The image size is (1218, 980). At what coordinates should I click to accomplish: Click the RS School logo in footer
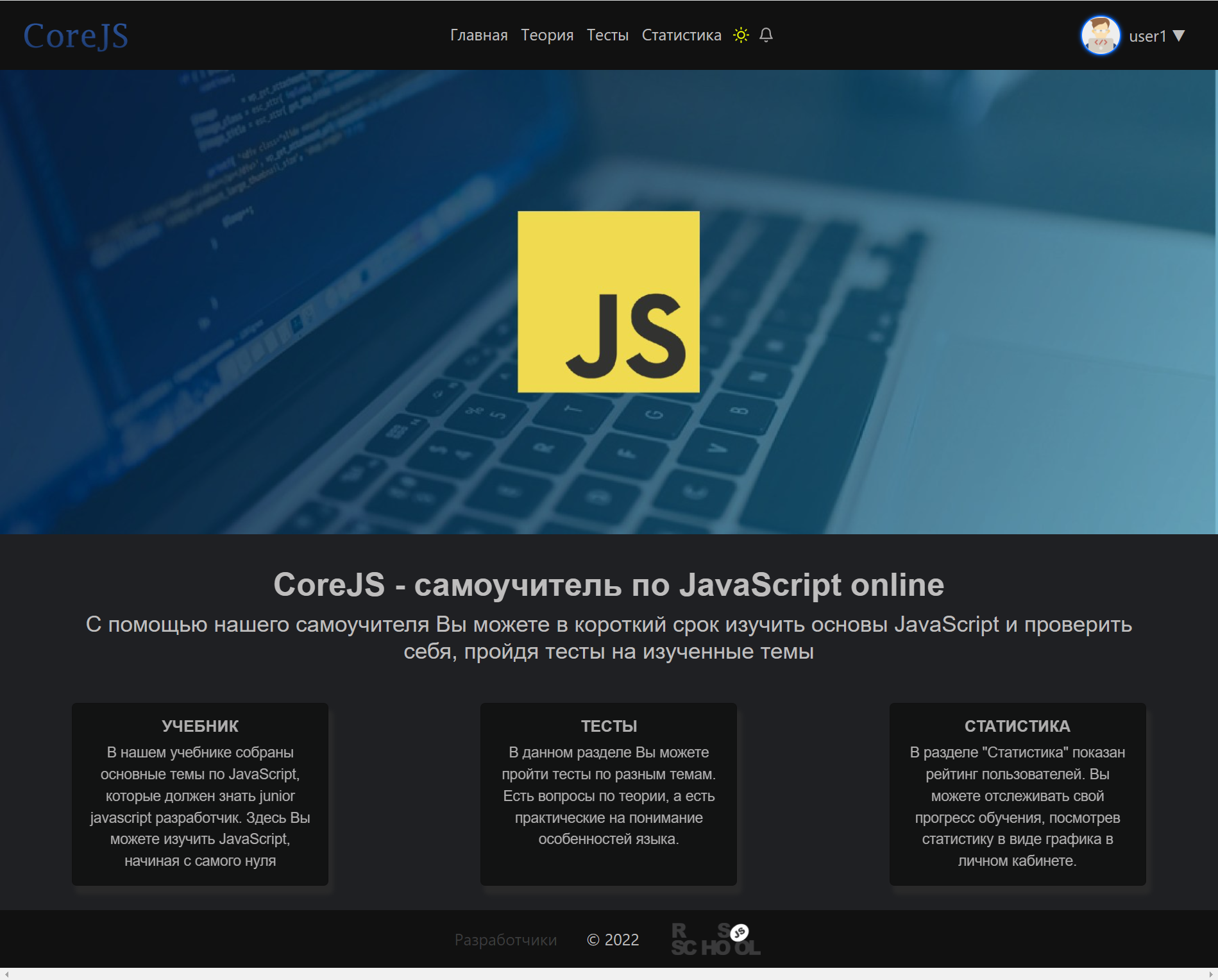point(716,940)
